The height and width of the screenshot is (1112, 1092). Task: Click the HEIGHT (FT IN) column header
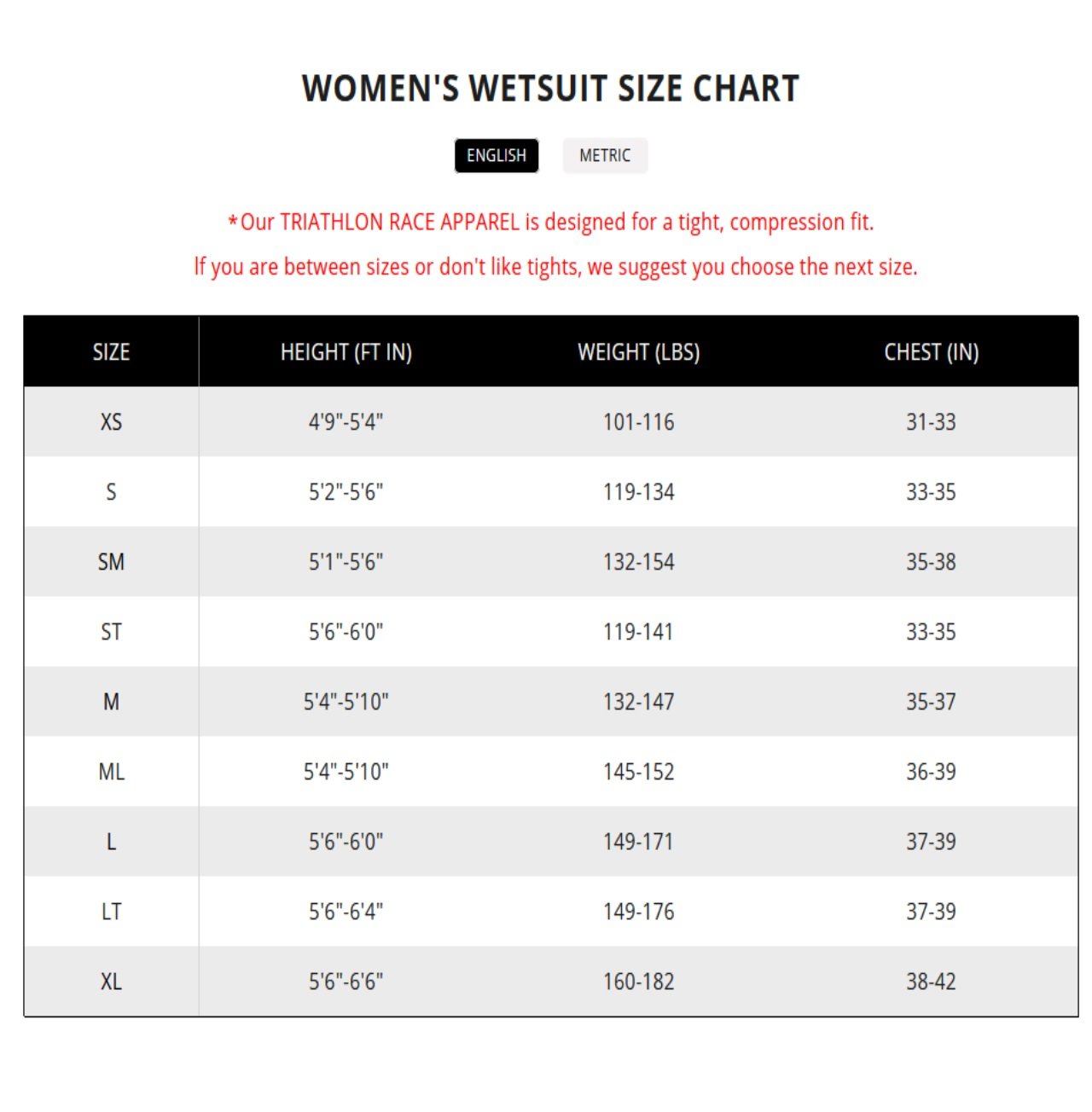click(x=346, y=352)
